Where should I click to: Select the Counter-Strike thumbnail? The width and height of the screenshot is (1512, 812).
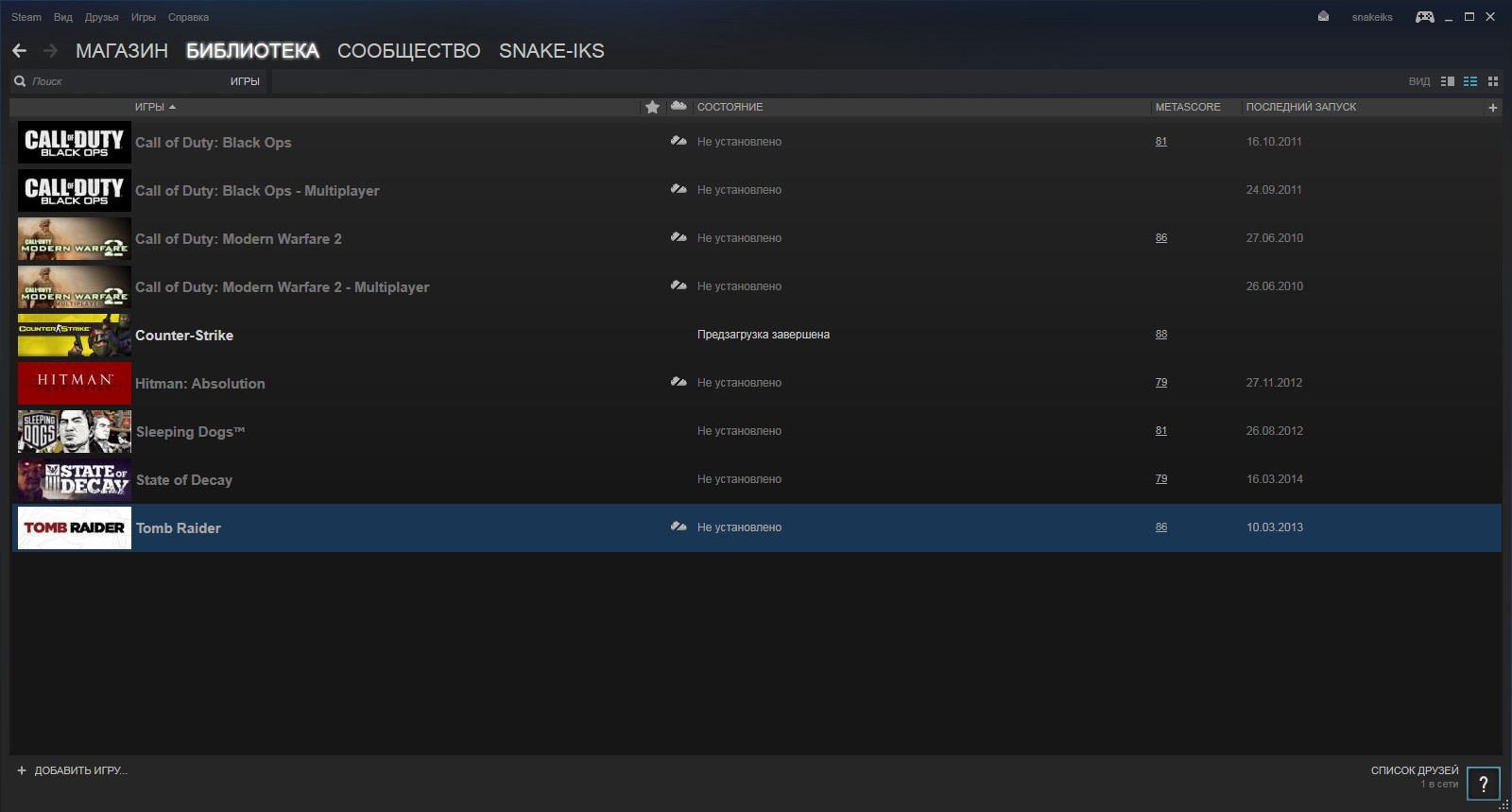pyautogui.click(x=75, y=335)
